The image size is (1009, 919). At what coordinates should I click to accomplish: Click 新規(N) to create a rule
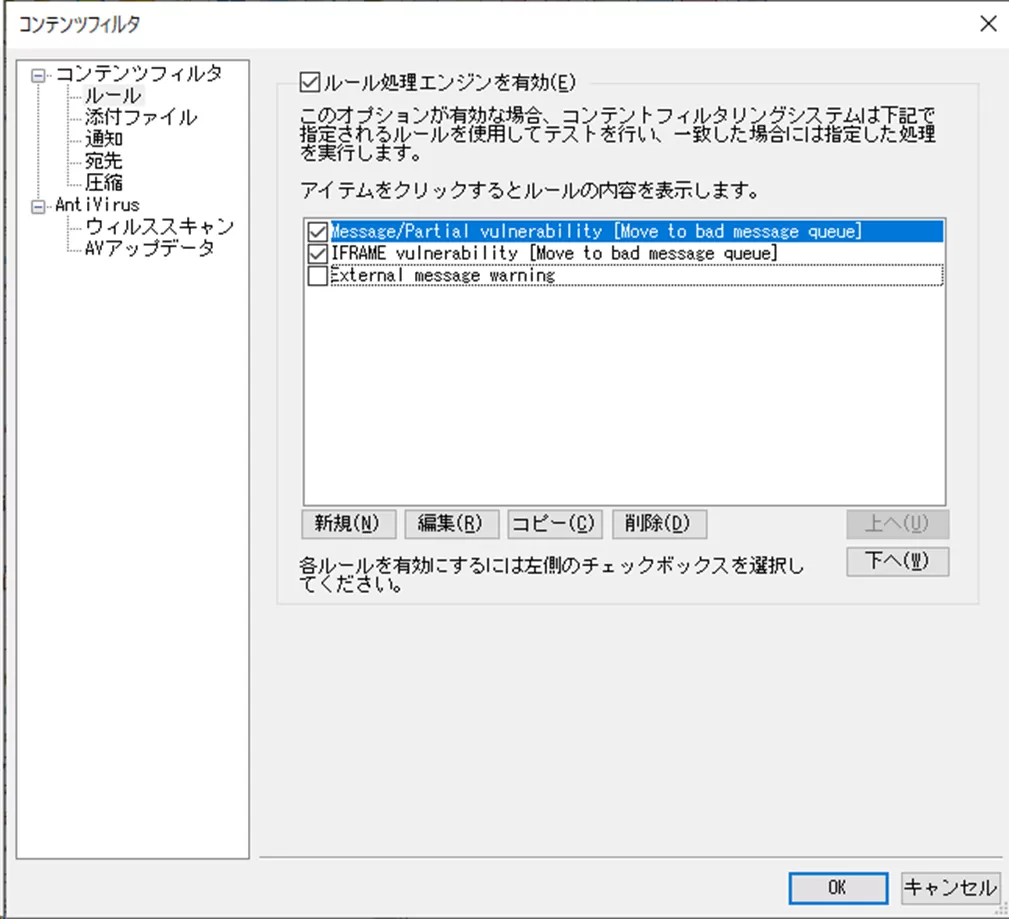click(x=348, y=524)
